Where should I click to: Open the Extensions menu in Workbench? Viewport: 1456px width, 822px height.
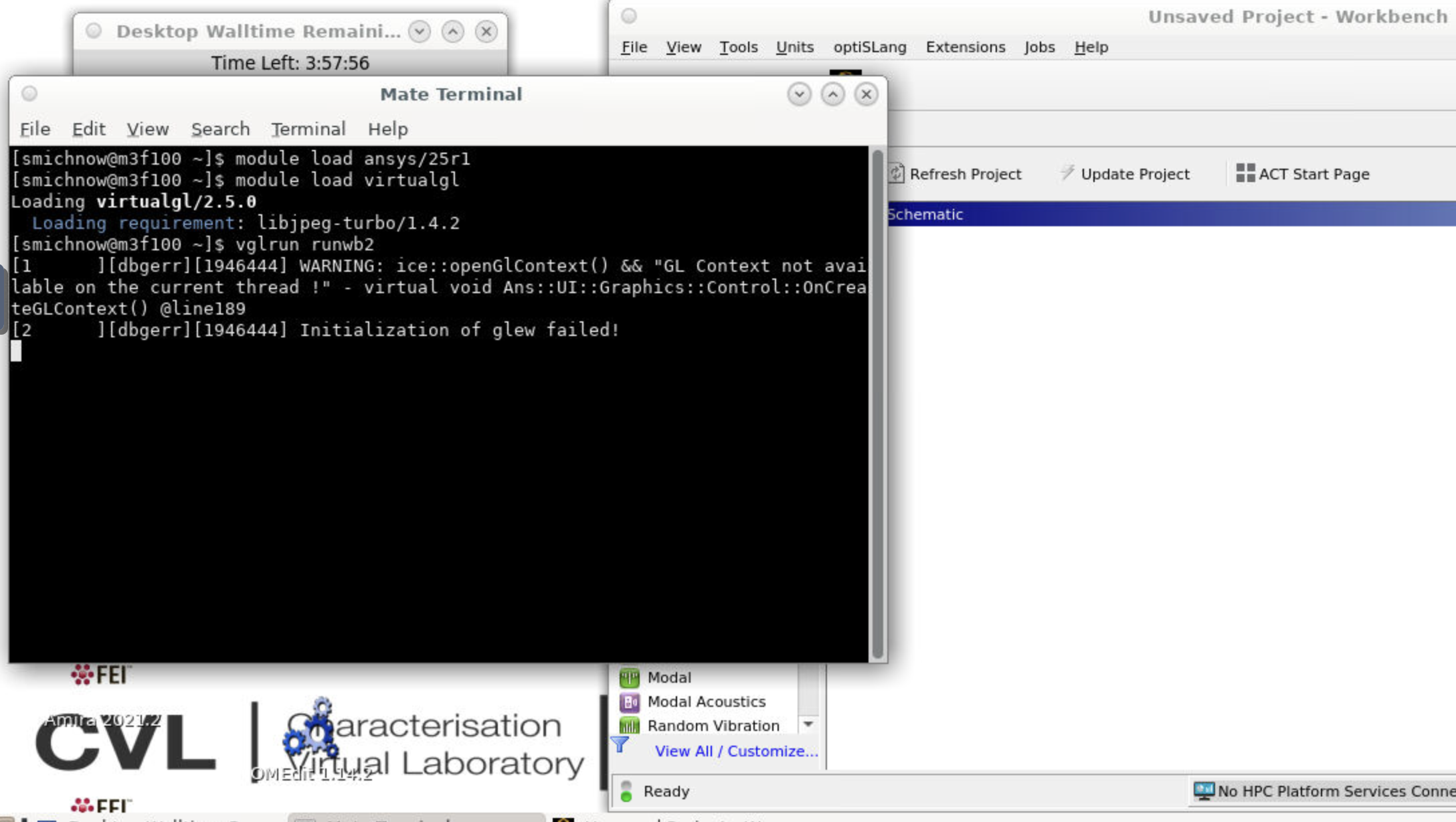(965, 47)
